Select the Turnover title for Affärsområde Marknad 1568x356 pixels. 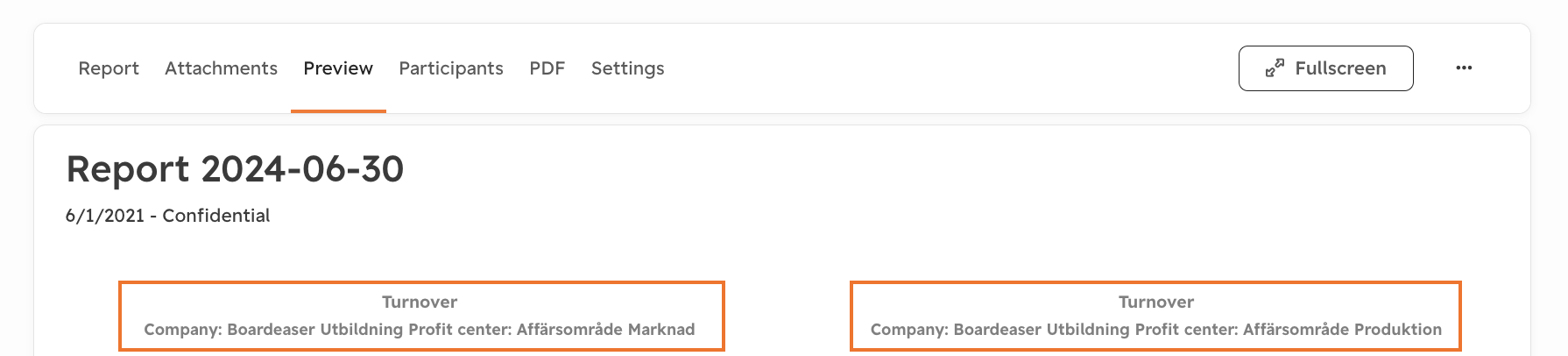click(x=420, y=302)
